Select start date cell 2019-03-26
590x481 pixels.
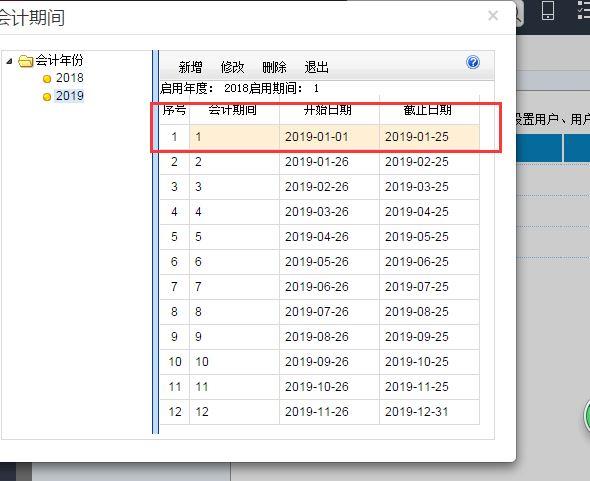329,212
